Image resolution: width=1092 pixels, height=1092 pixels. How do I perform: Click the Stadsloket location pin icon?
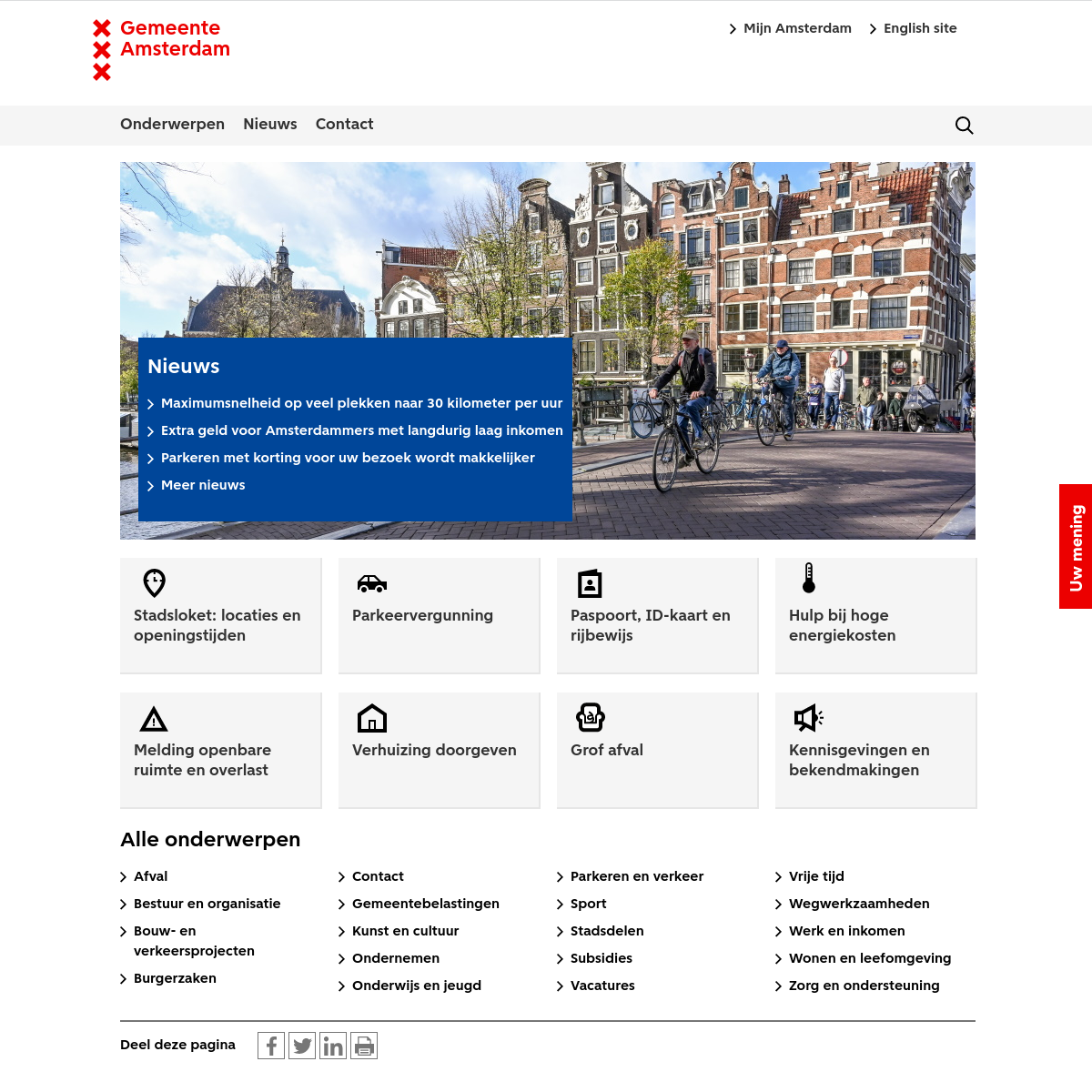tap(155, 582)
